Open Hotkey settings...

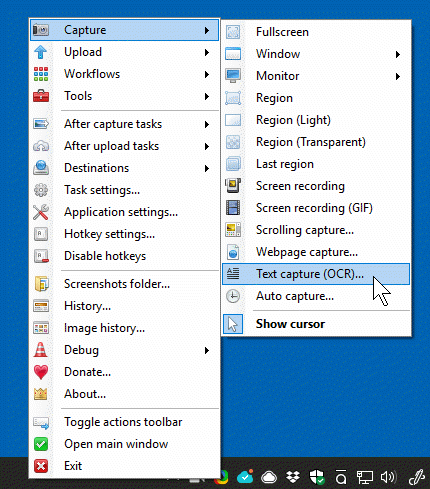coord(124,234)
